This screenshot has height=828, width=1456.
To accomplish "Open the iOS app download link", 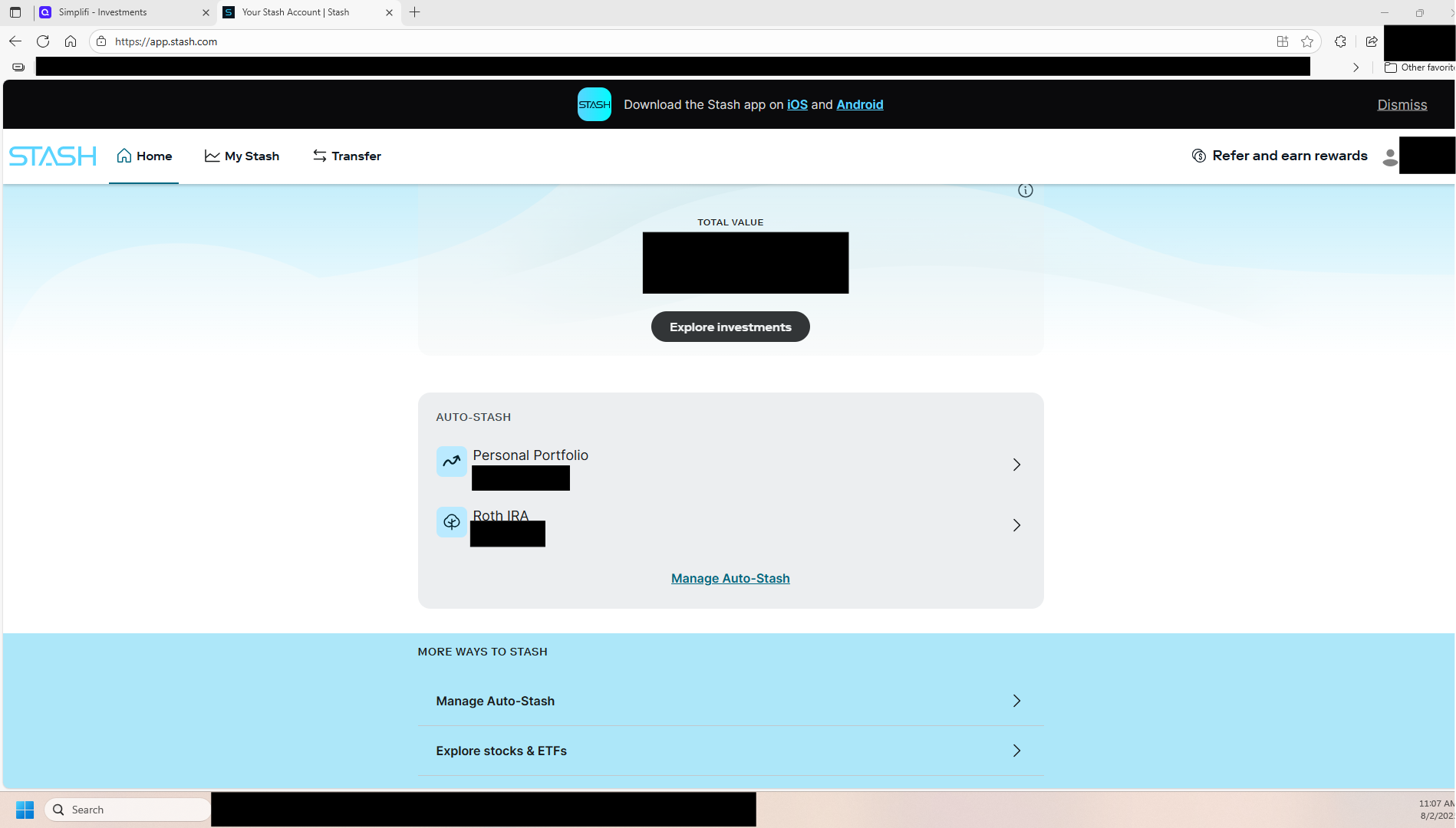I will [797, 105].
